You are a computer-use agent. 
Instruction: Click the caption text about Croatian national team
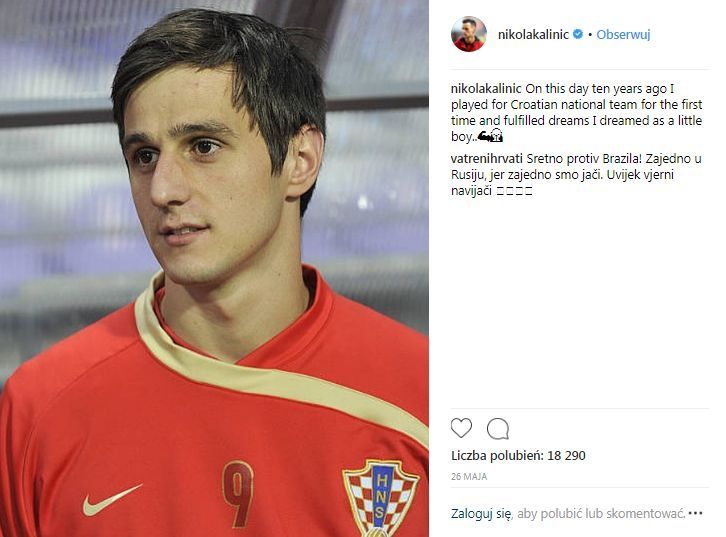click(x=576, y=112)
